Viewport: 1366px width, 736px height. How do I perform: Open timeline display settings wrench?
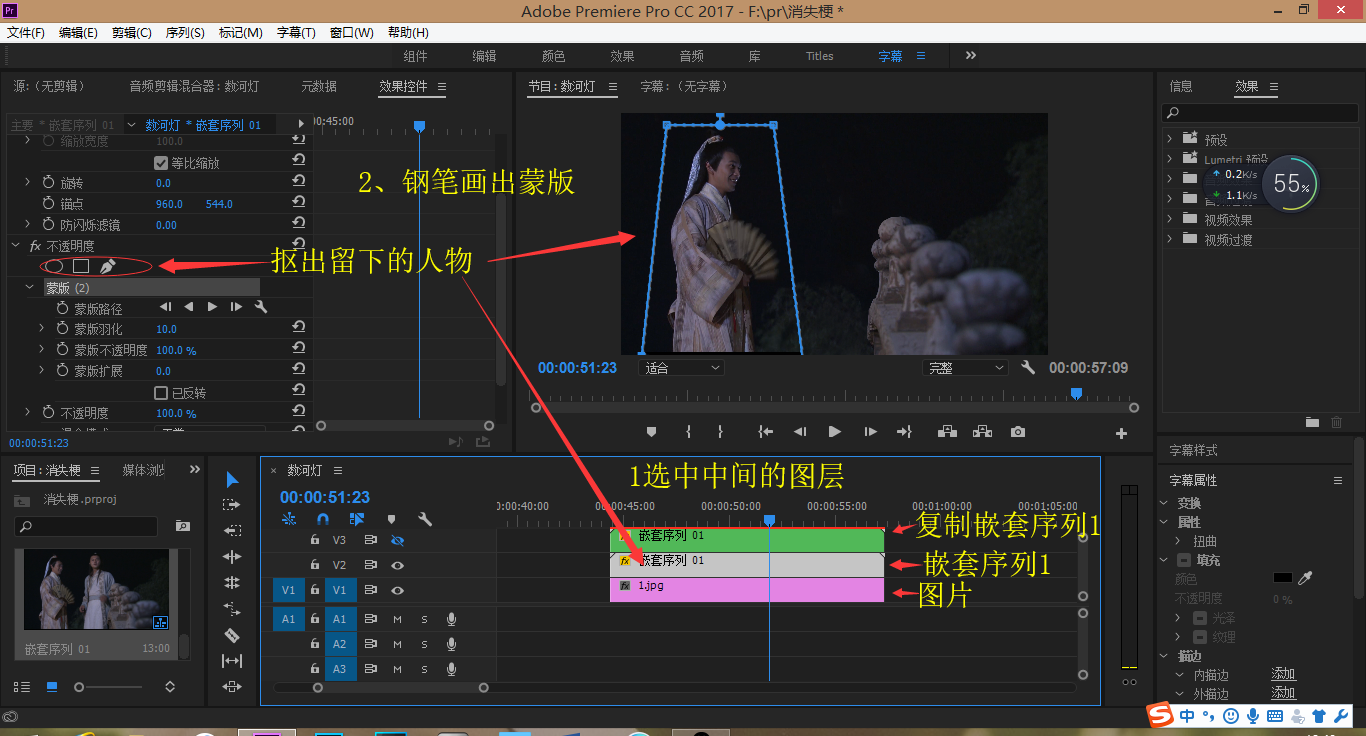coord(425,519)
